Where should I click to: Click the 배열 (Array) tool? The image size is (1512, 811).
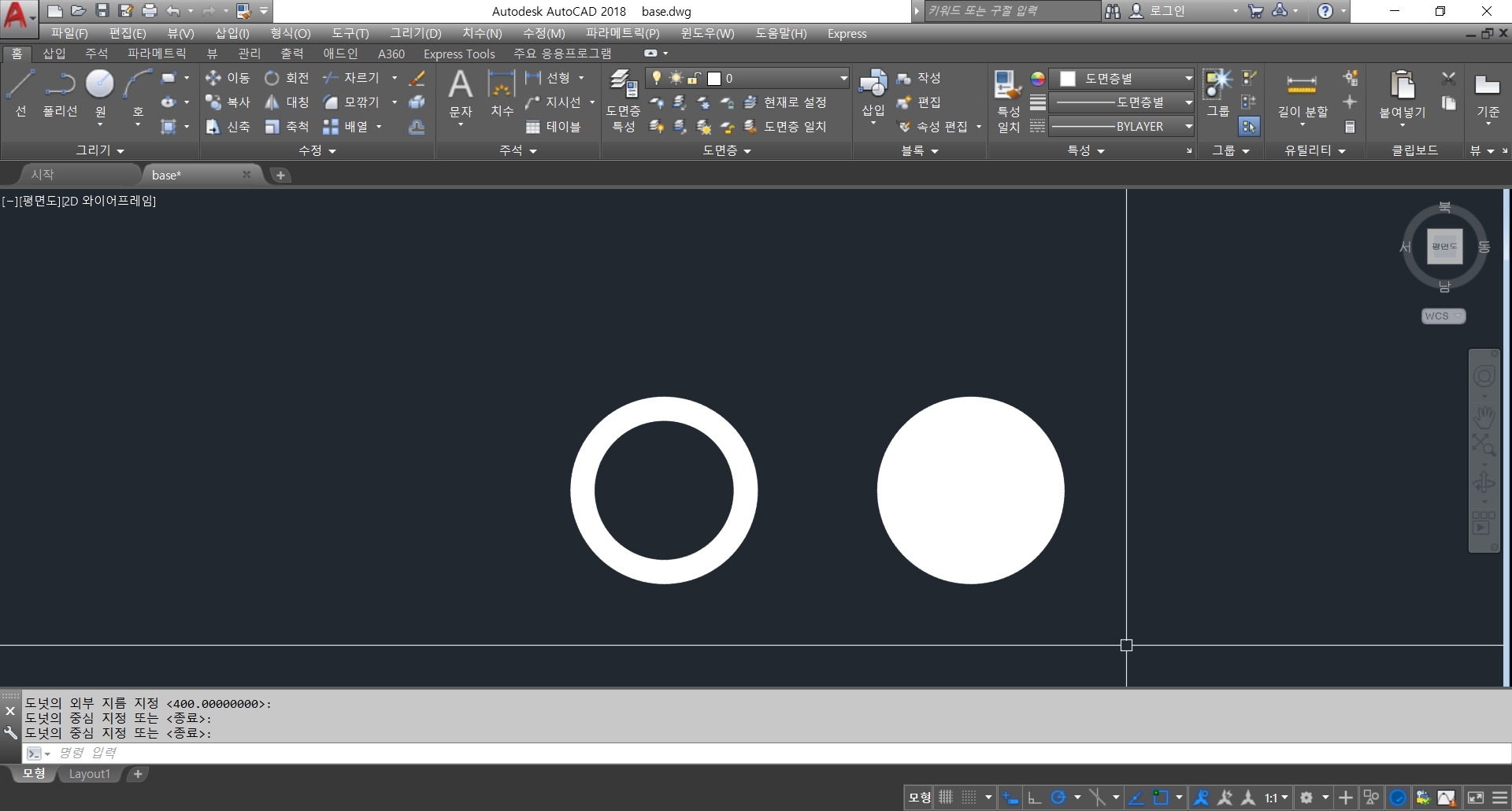[346, 127]
